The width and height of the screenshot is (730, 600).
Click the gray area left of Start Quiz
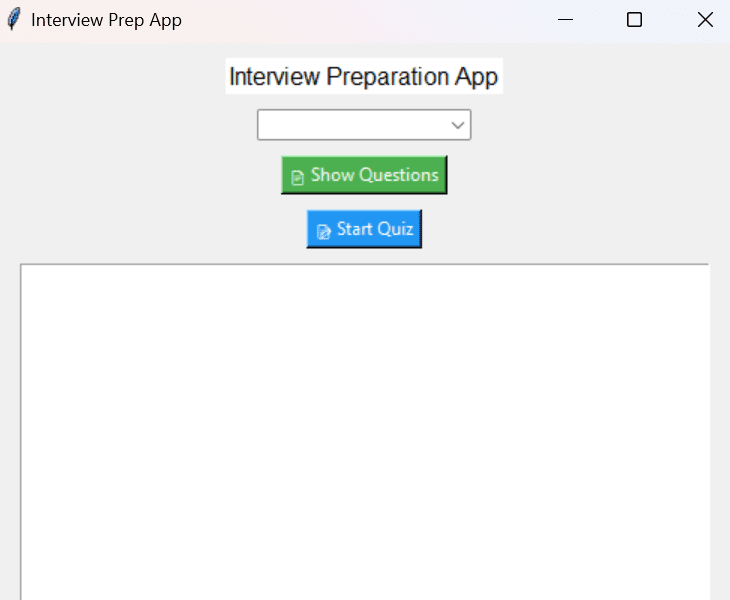[x=163, y=229]
